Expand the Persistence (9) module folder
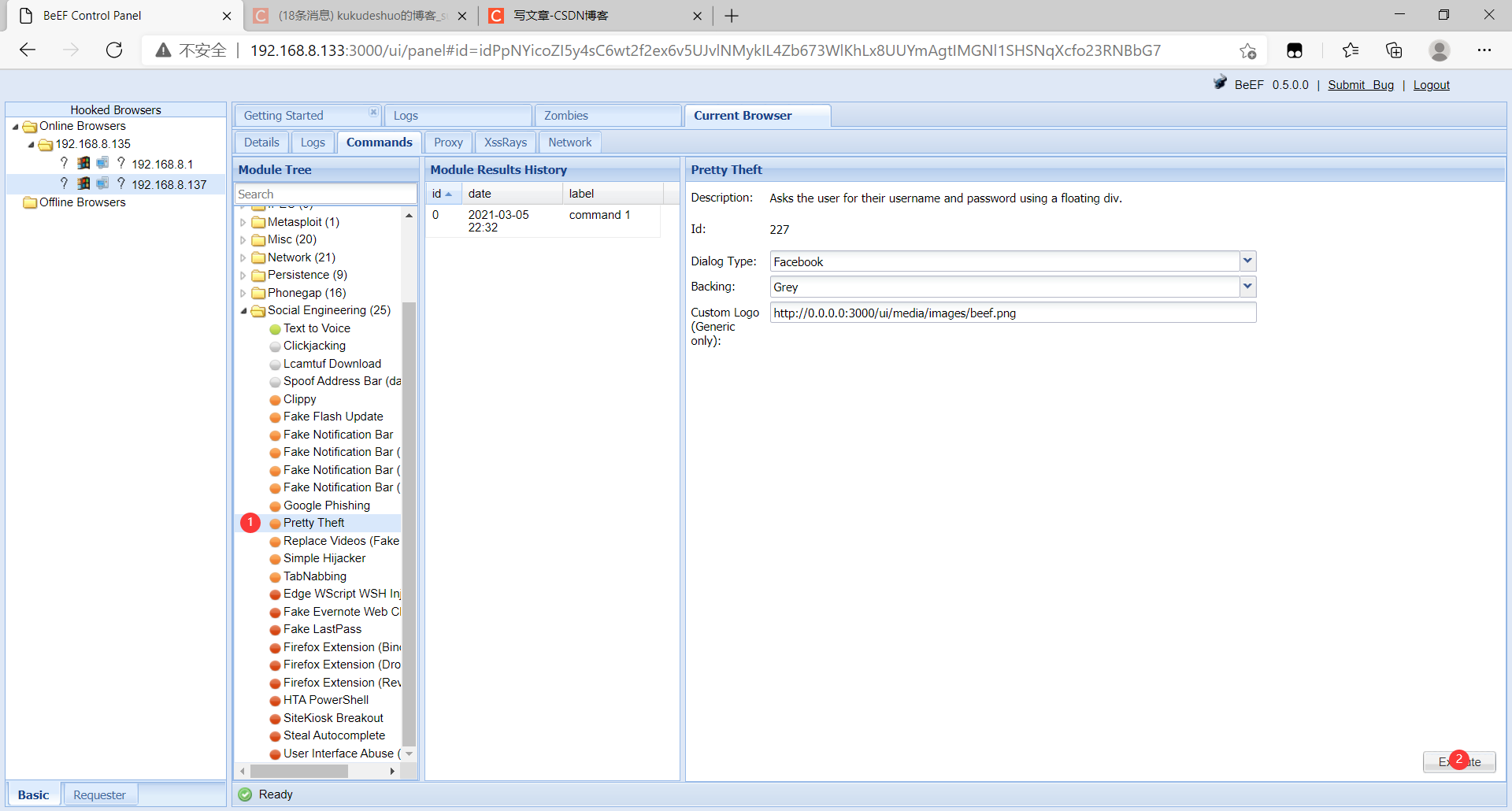Image resolution: width=1512 pixels, height=811 pixels. point(243,276)
